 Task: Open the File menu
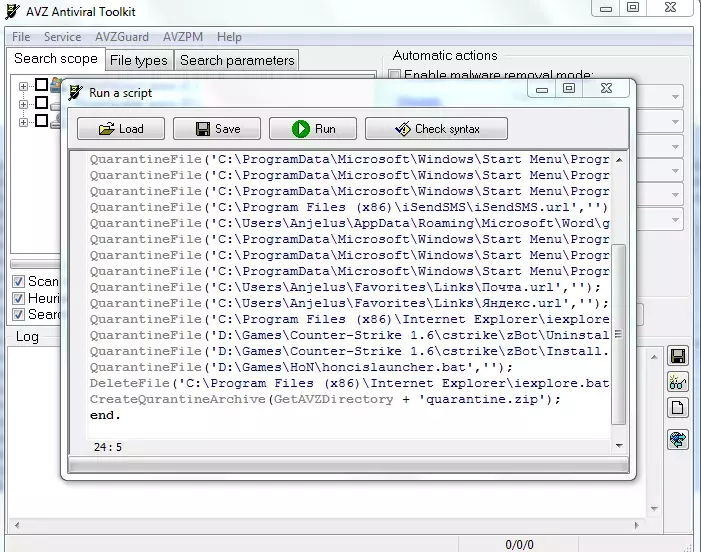click(x=21, y=37)
